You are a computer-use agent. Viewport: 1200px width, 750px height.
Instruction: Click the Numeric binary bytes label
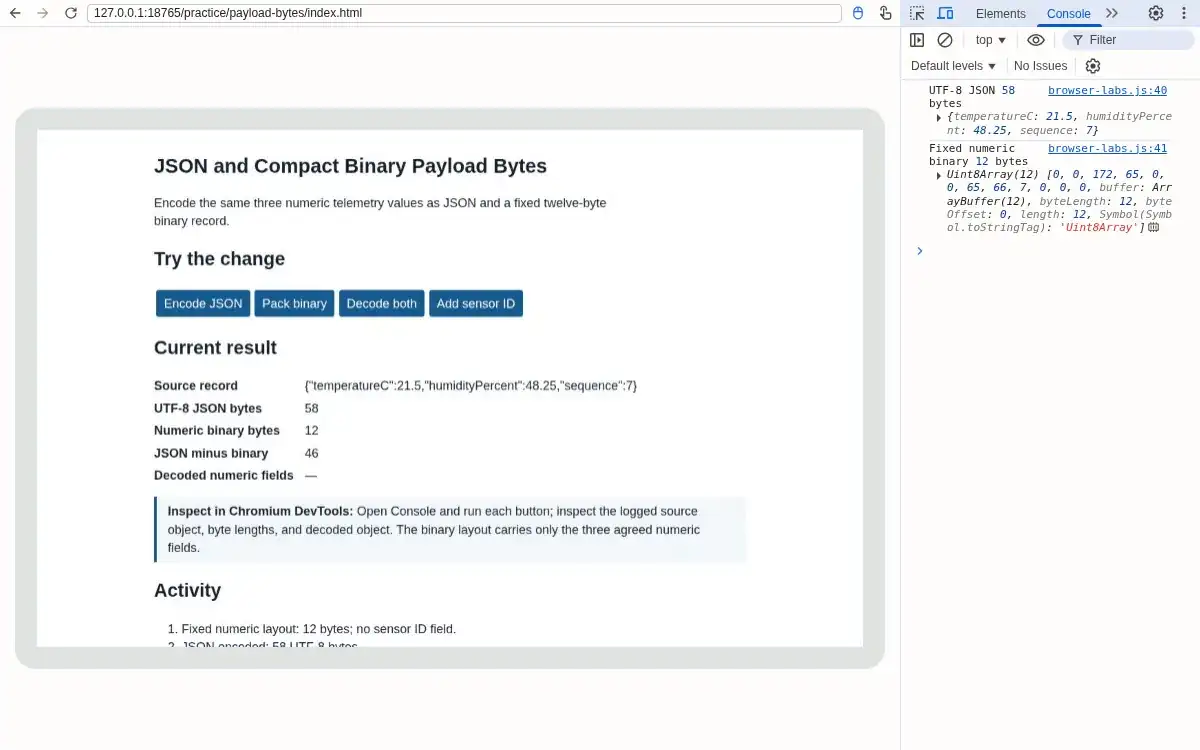tap(217, 431)
